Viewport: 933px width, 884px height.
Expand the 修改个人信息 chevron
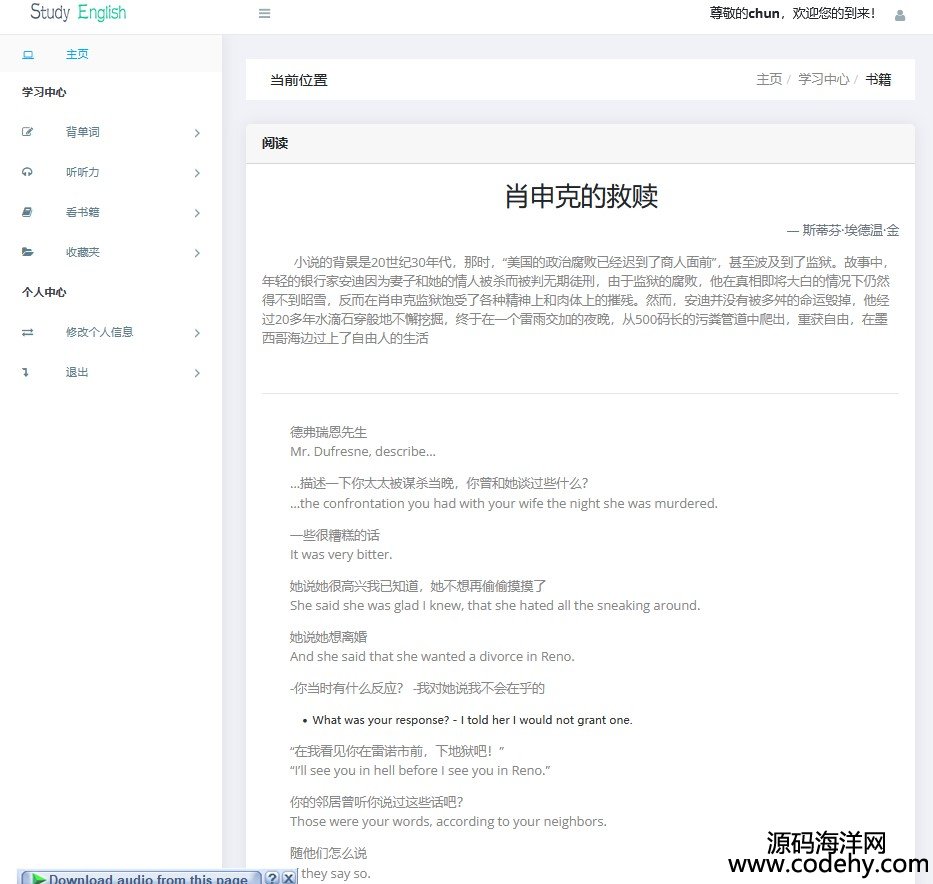(x=197, y=333)
